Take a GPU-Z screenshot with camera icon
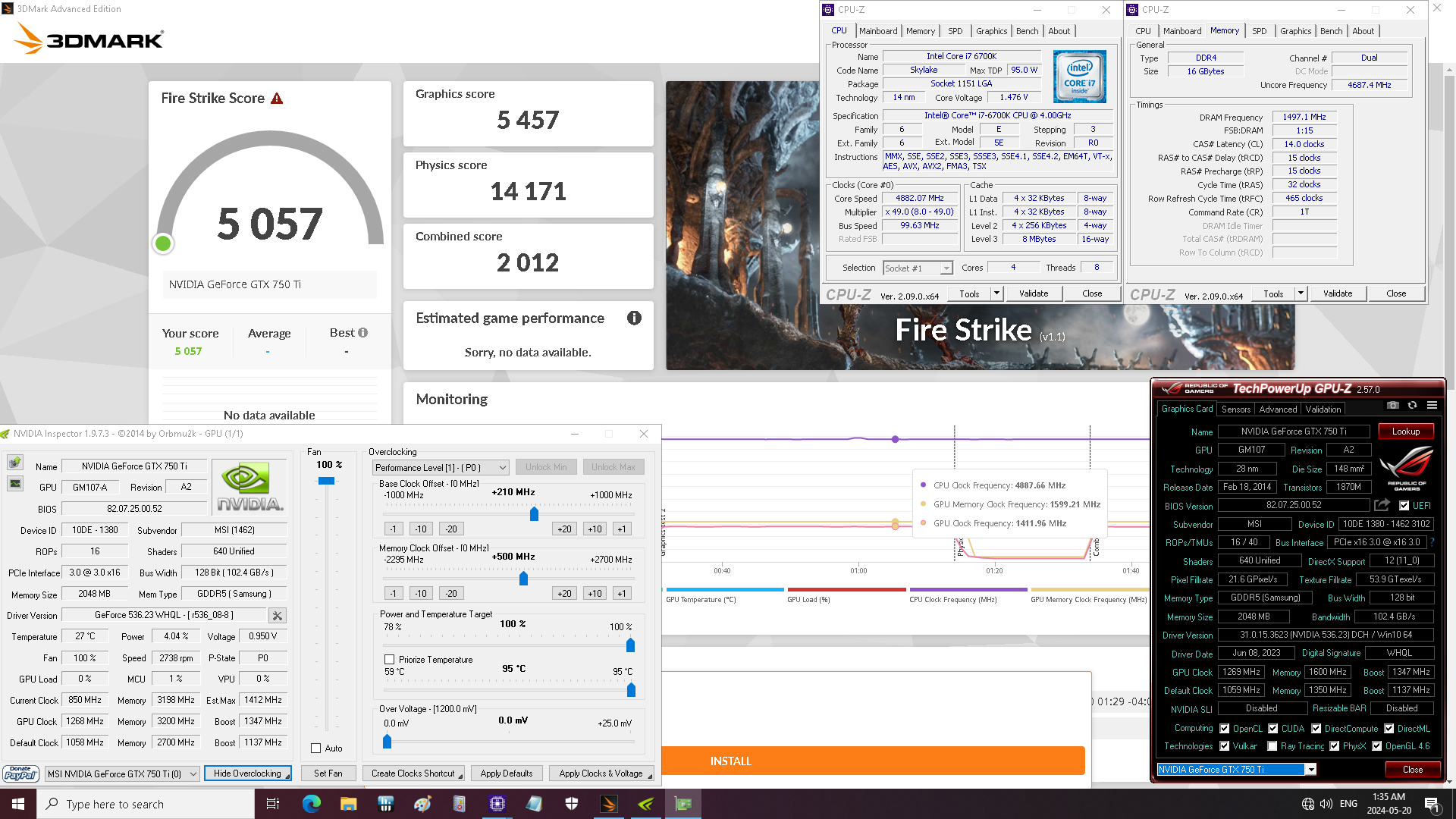Image resolution: width=1456 pixels, height=819 pixels. point(1392,406)
